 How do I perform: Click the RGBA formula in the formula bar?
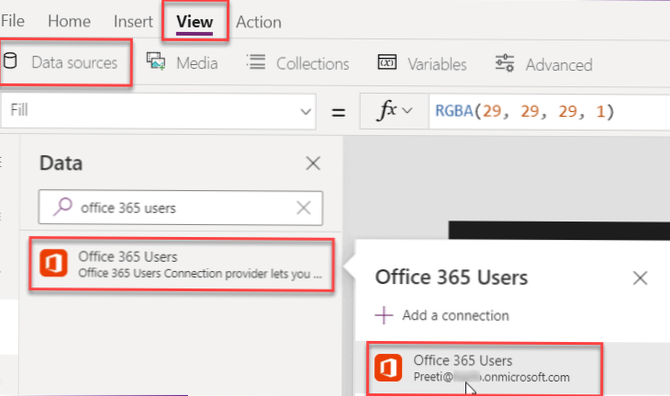524,111
